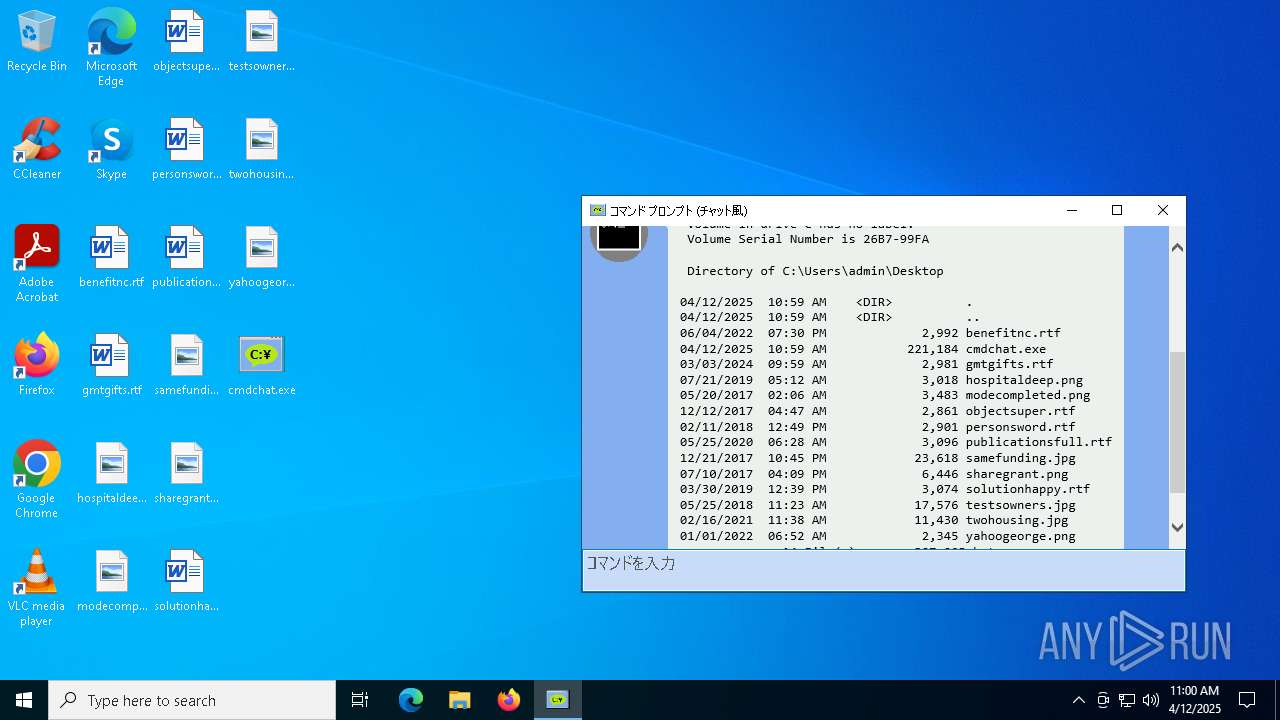Click modecompleted.png in directory listing
This screenshot has height=720, width=1280.
[1028, 395]
